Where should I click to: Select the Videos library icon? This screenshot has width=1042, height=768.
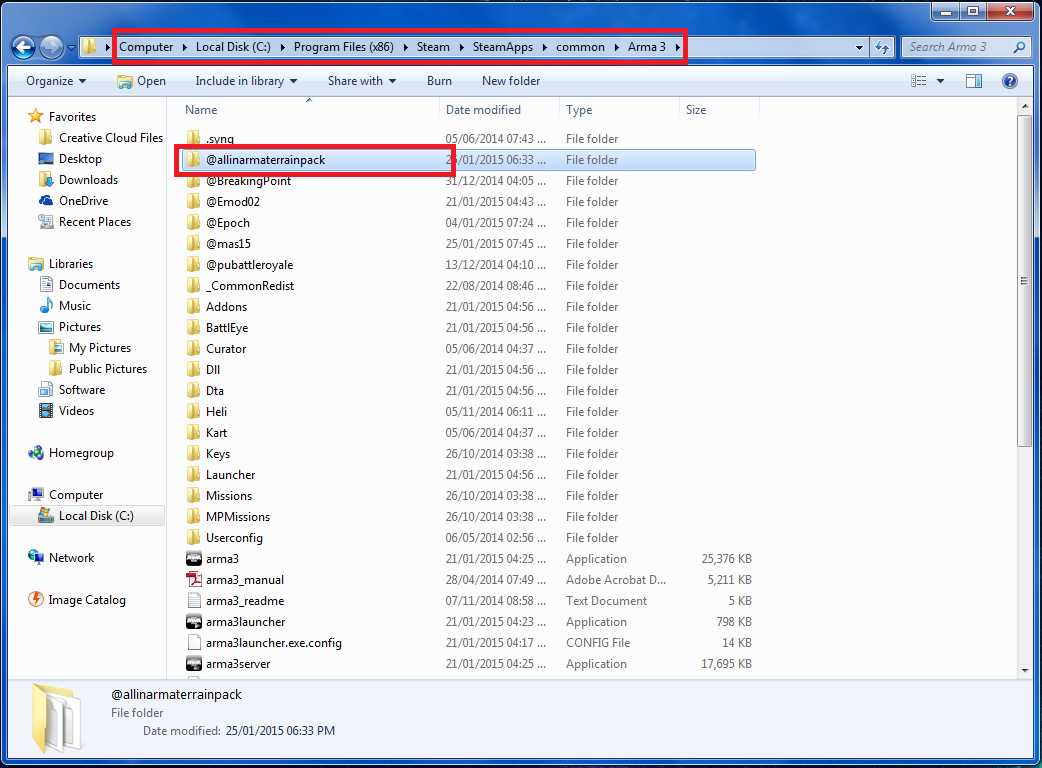point(46,411)
